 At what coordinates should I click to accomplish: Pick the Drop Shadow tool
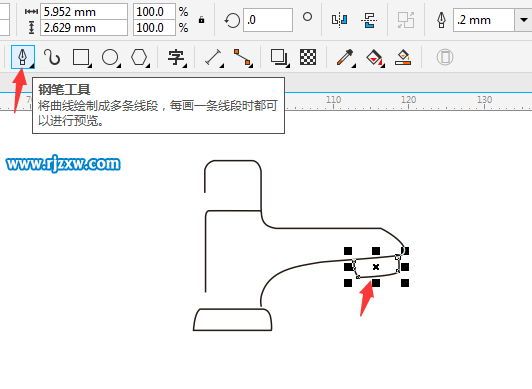point(279,57)
